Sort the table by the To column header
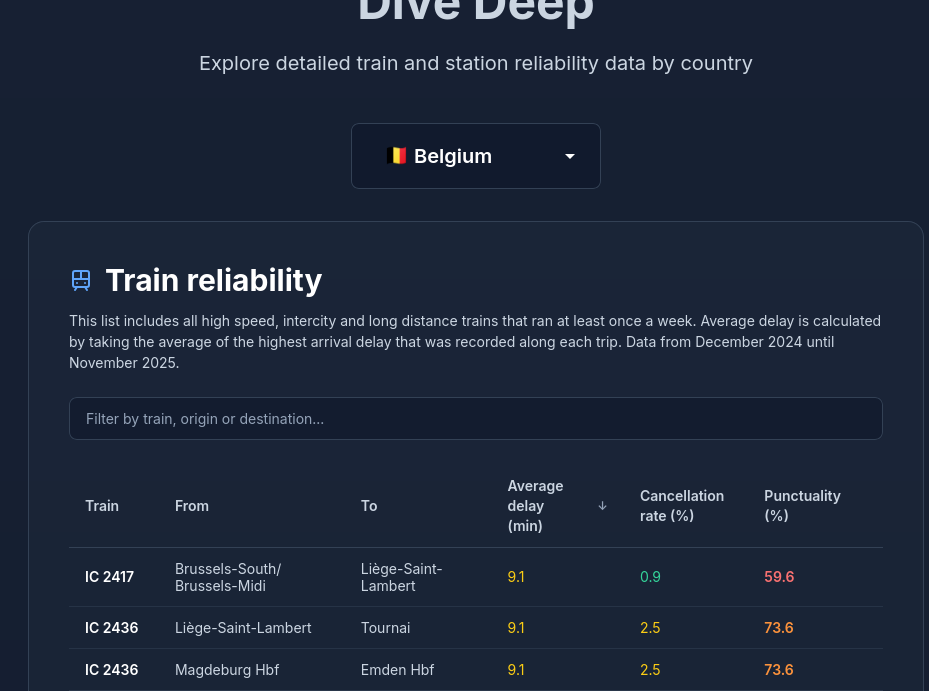Viewport: 929px width, 691px height. [x=369, y=505]
